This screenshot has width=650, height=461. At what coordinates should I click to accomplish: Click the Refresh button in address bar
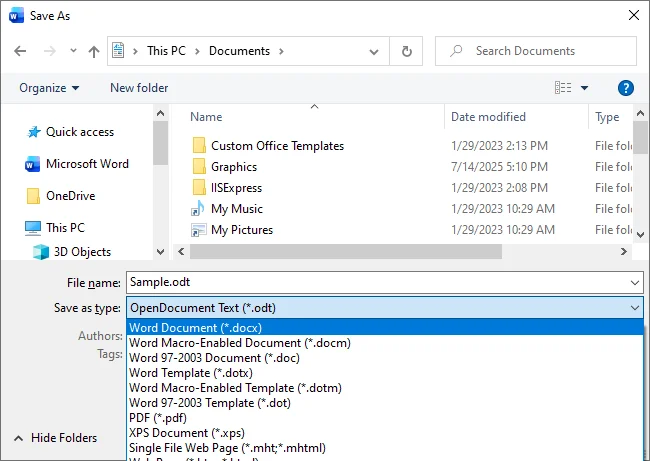click(406, 51)
